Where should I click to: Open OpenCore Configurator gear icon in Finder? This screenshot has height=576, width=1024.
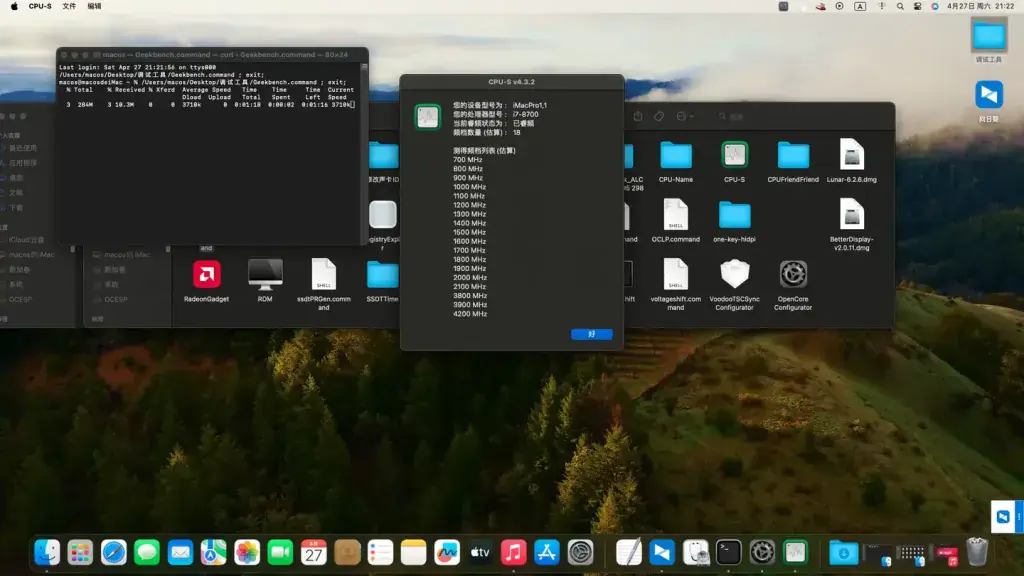[x=793, y=274]
